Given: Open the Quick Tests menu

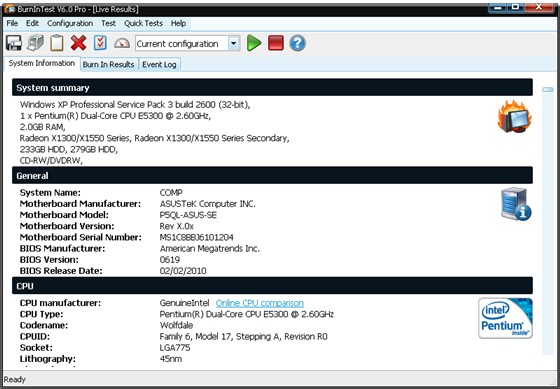Looking at the screenshot, I should 143,23.
